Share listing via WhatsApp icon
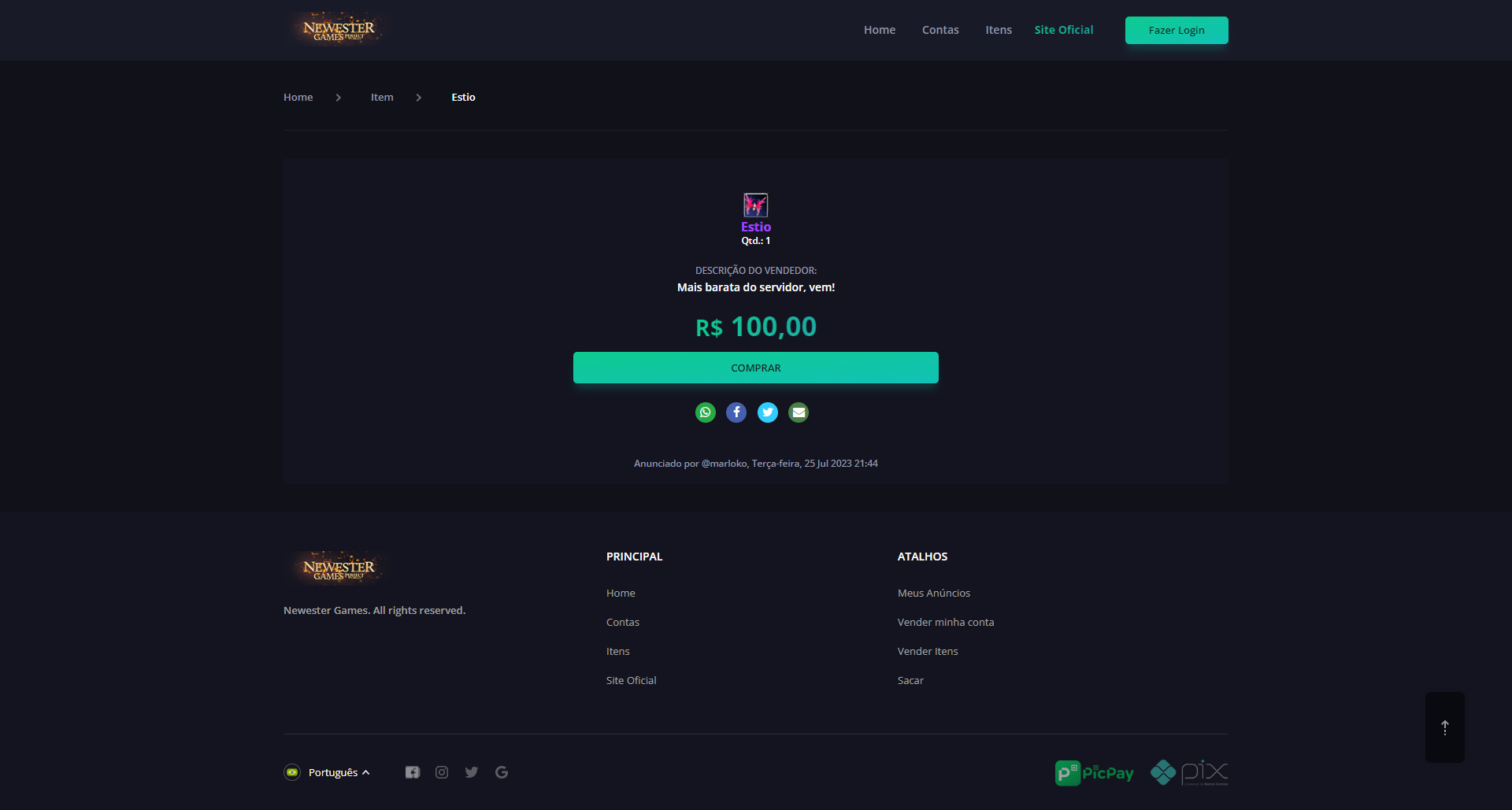Viewport: 1512px width, 810px height. (x=706, y=412)
